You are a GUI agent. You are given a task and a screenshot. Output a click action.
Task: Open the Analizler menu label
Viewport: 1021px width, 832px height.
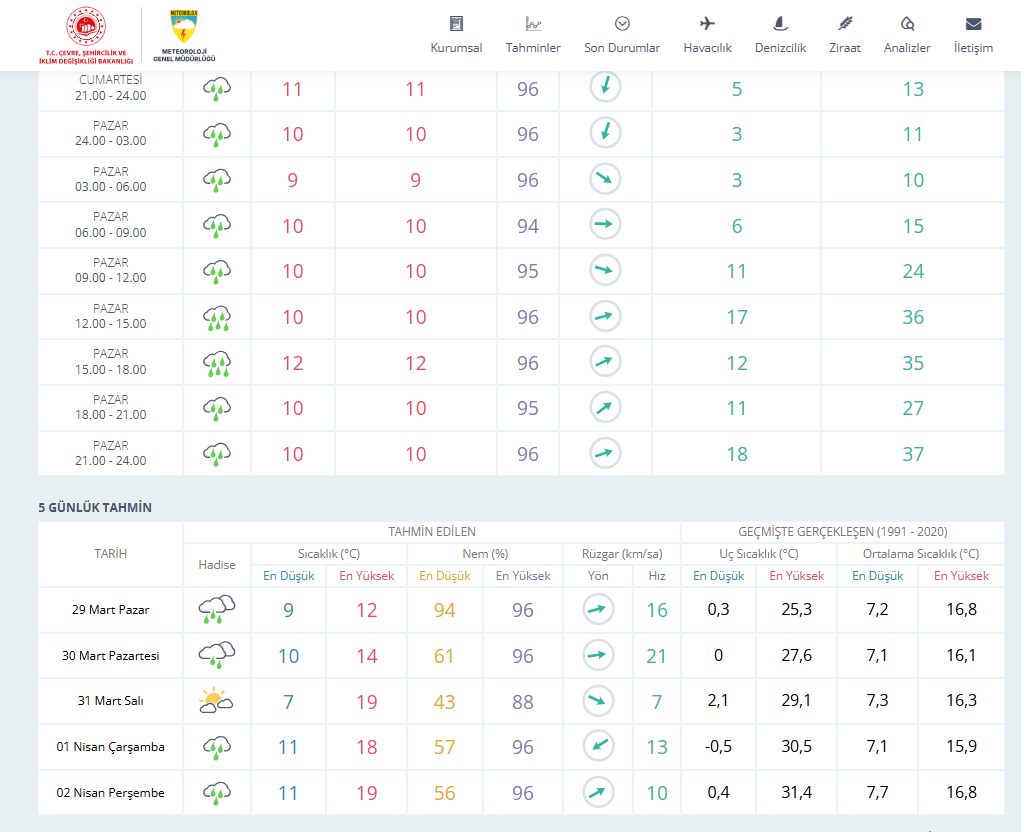(x=907, y=47)
